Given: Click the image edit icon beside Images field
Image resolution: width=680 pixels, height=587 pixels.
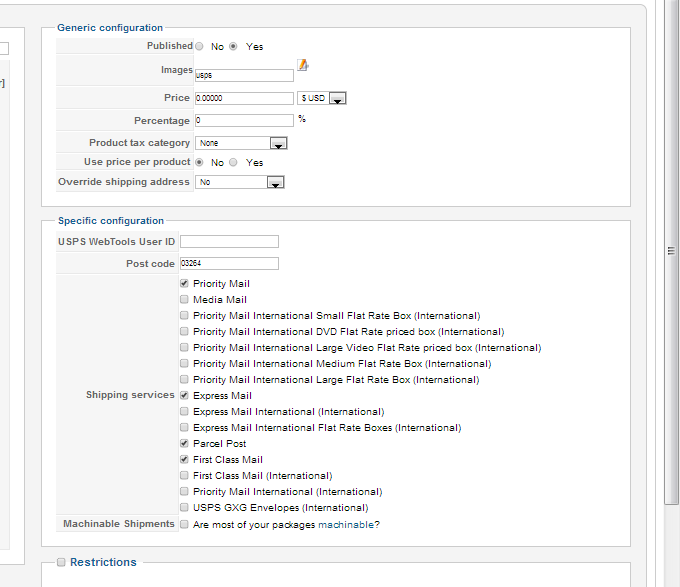Looking at the screenshot, I should [x=303, y=66].
